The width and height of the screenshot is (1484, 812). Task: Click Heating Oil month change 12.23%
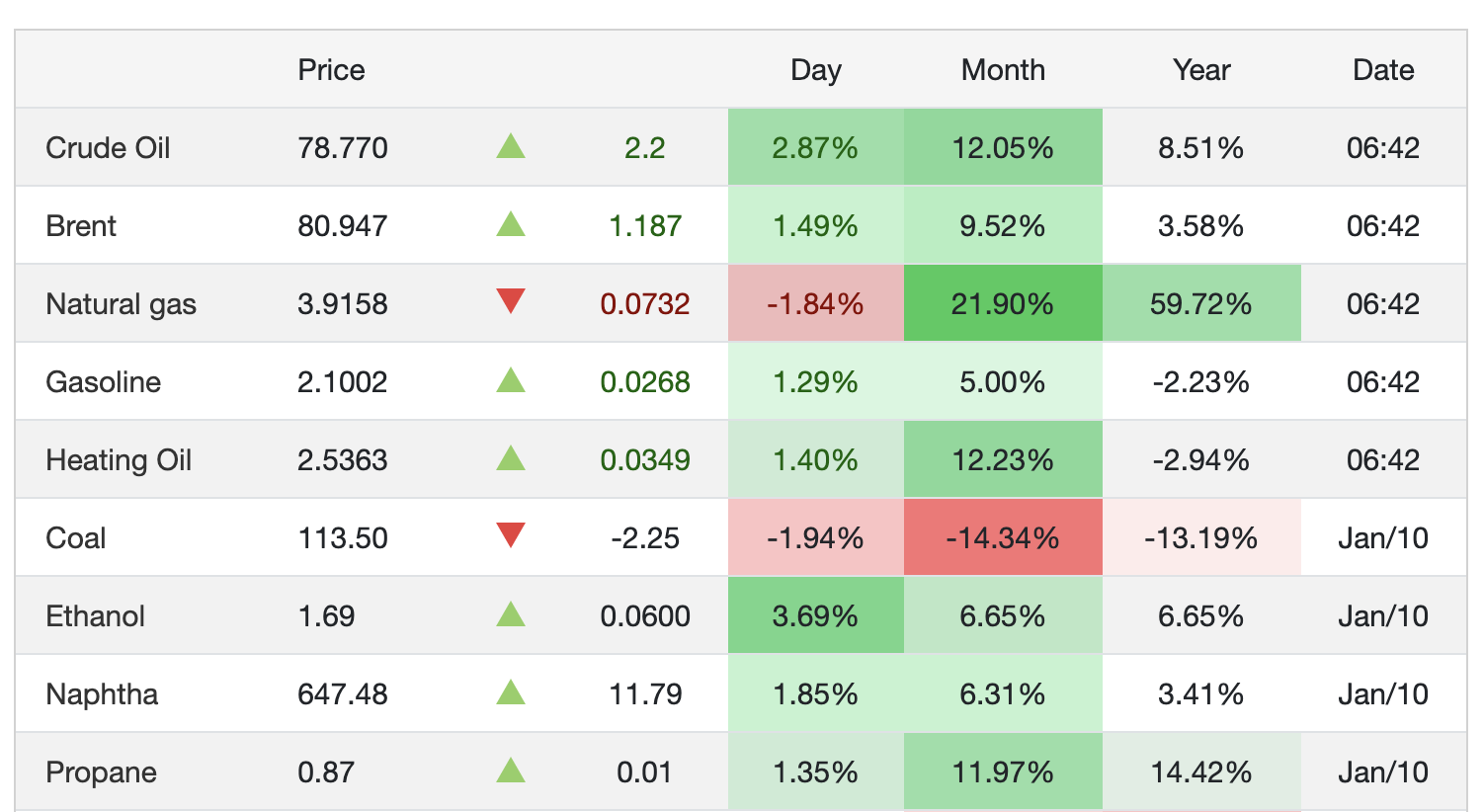(x=1003, y=460)
